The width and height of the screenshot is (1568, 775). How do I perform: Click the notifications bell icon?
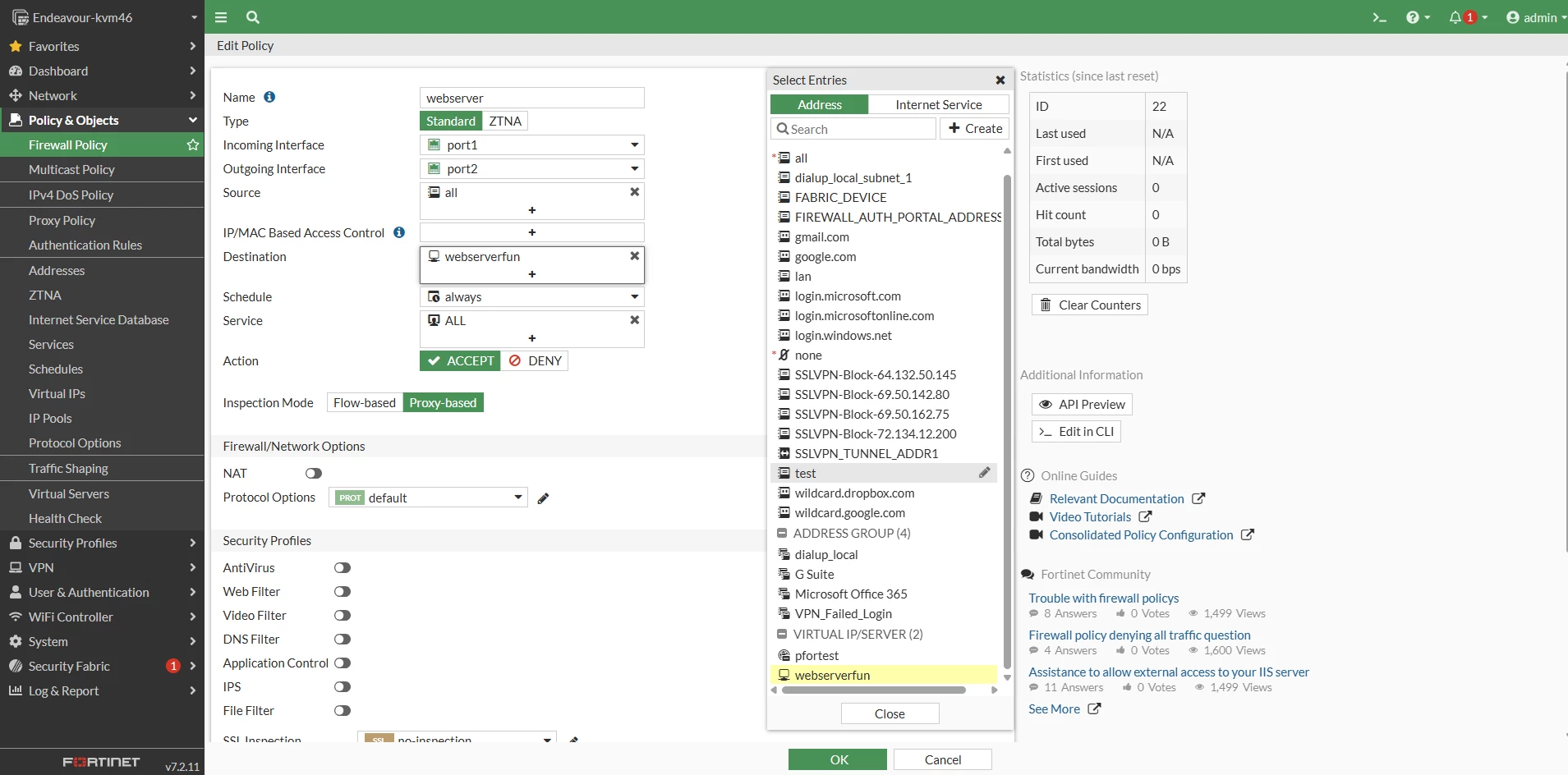[1455, 17]
